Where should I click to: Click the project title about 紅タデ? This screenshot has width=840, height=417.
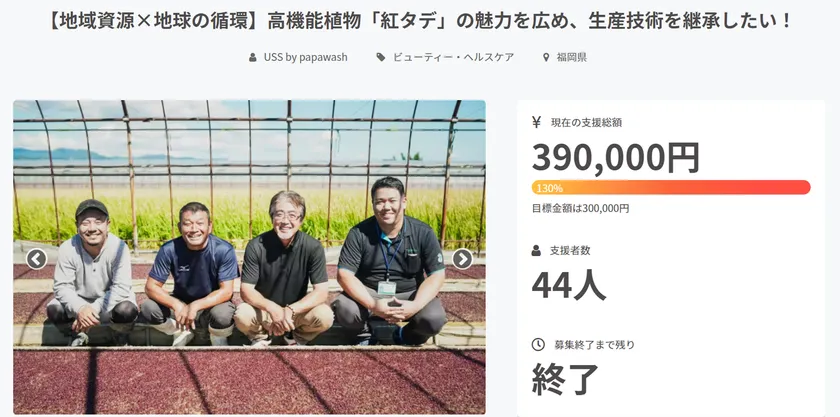420,21
